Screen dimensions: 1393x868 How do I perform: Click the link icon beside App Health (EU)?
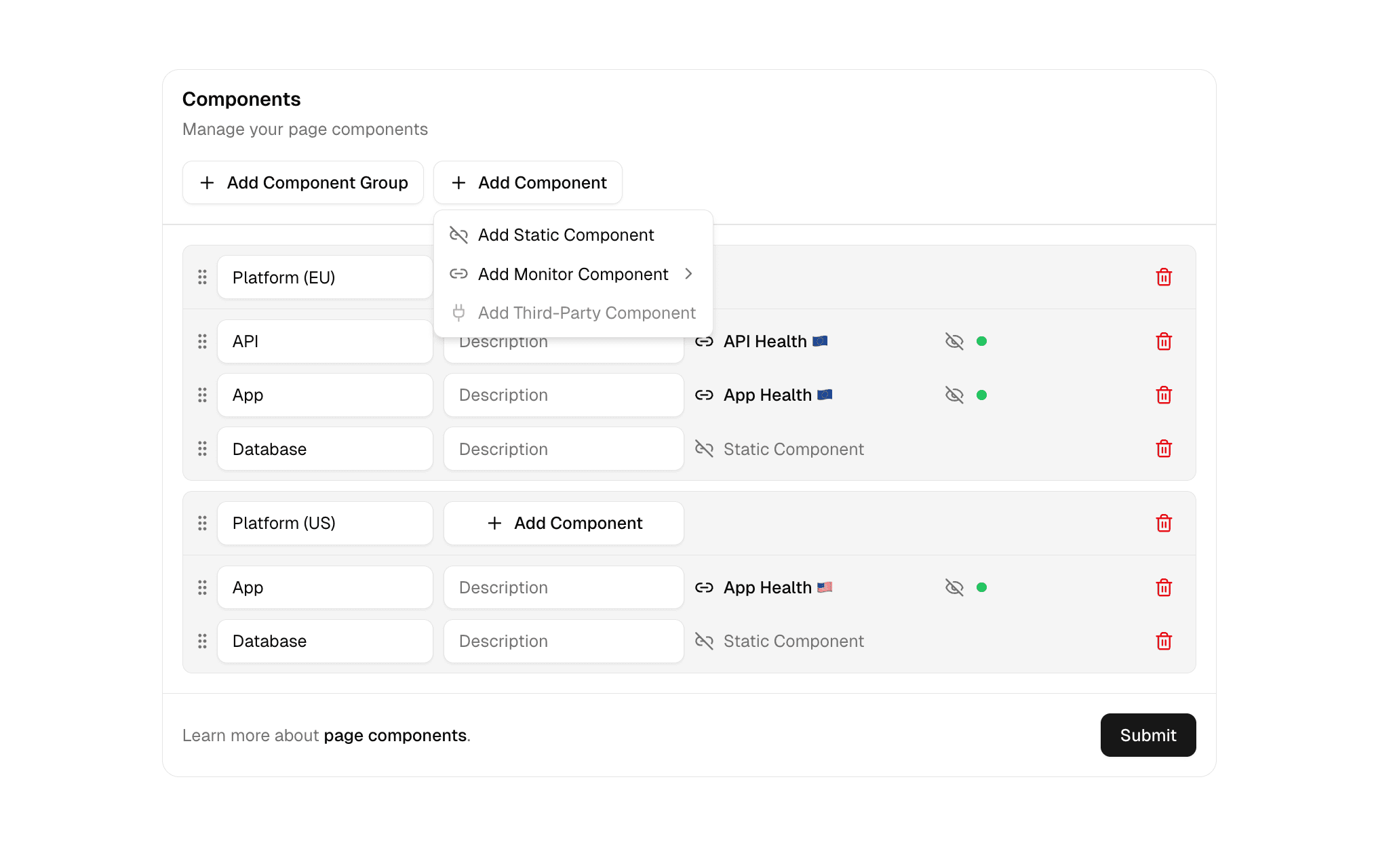click(x=705, y=395)
